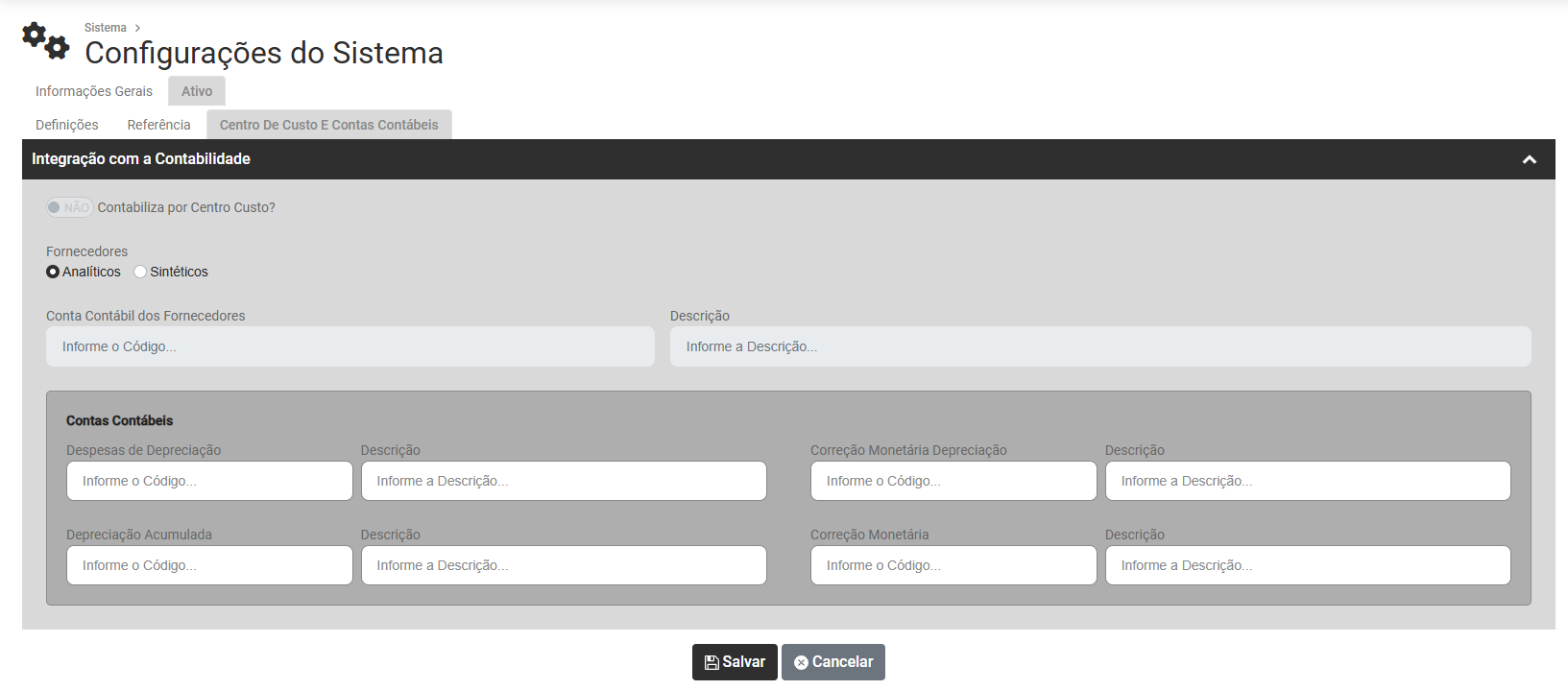
Task: Click Despesas de Depreciação code field
Action: 209,481
